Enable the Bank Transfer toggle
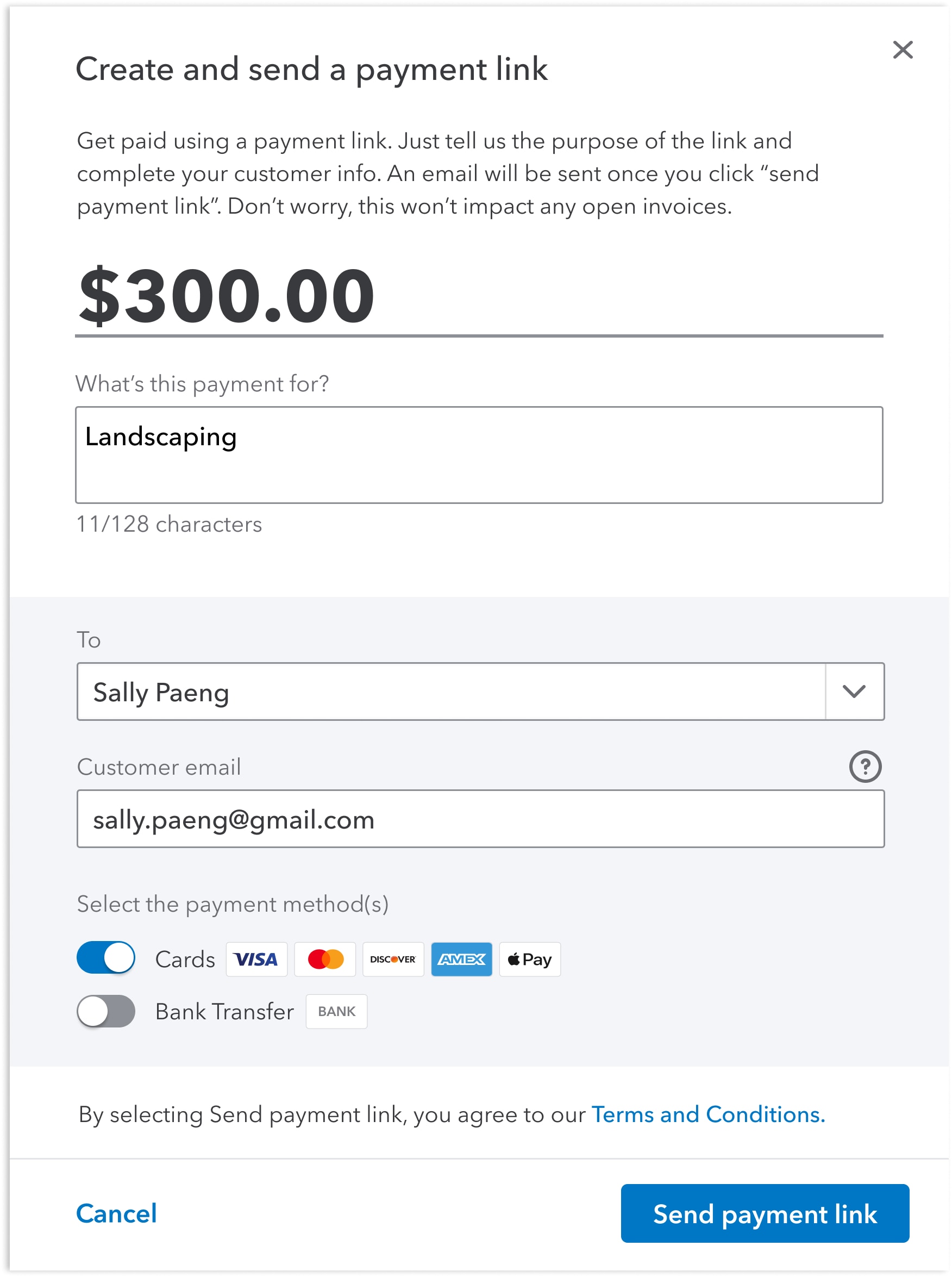Screen dimensions: 952x1277 [106, 1011]
